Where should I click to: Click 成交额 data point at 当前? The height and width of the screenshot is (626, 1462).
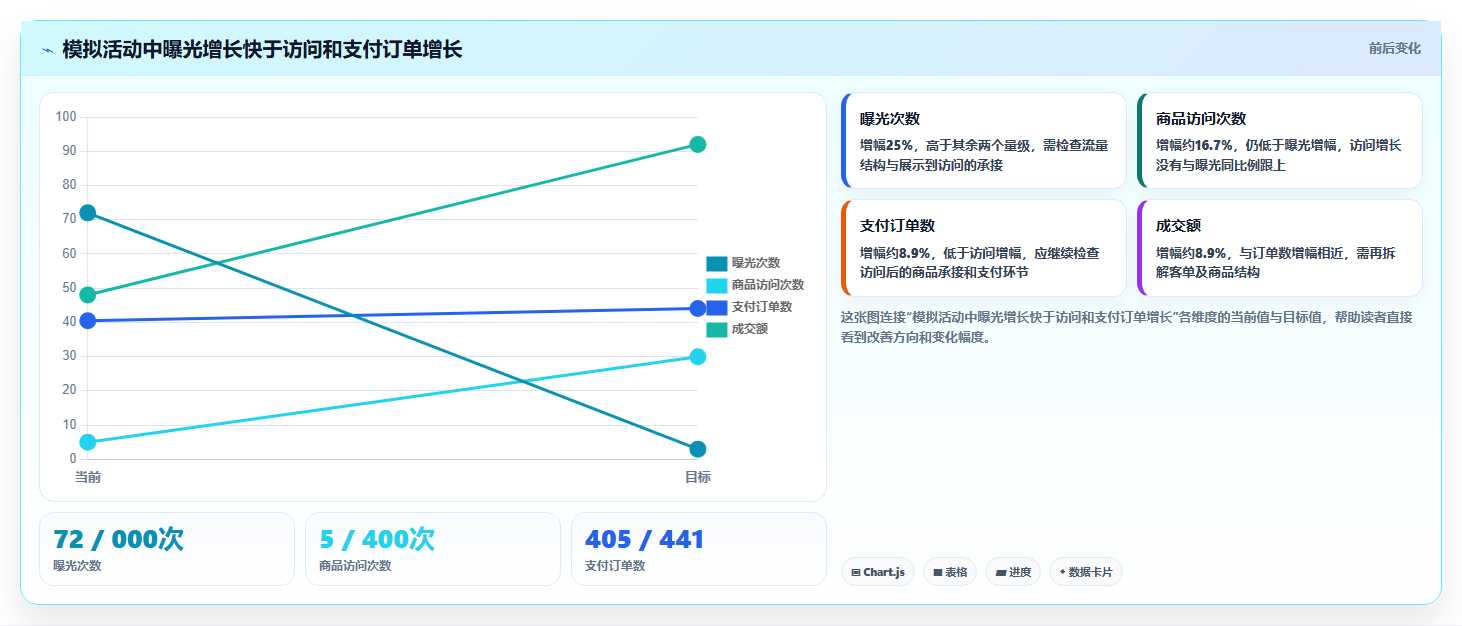tap(88, 295)
